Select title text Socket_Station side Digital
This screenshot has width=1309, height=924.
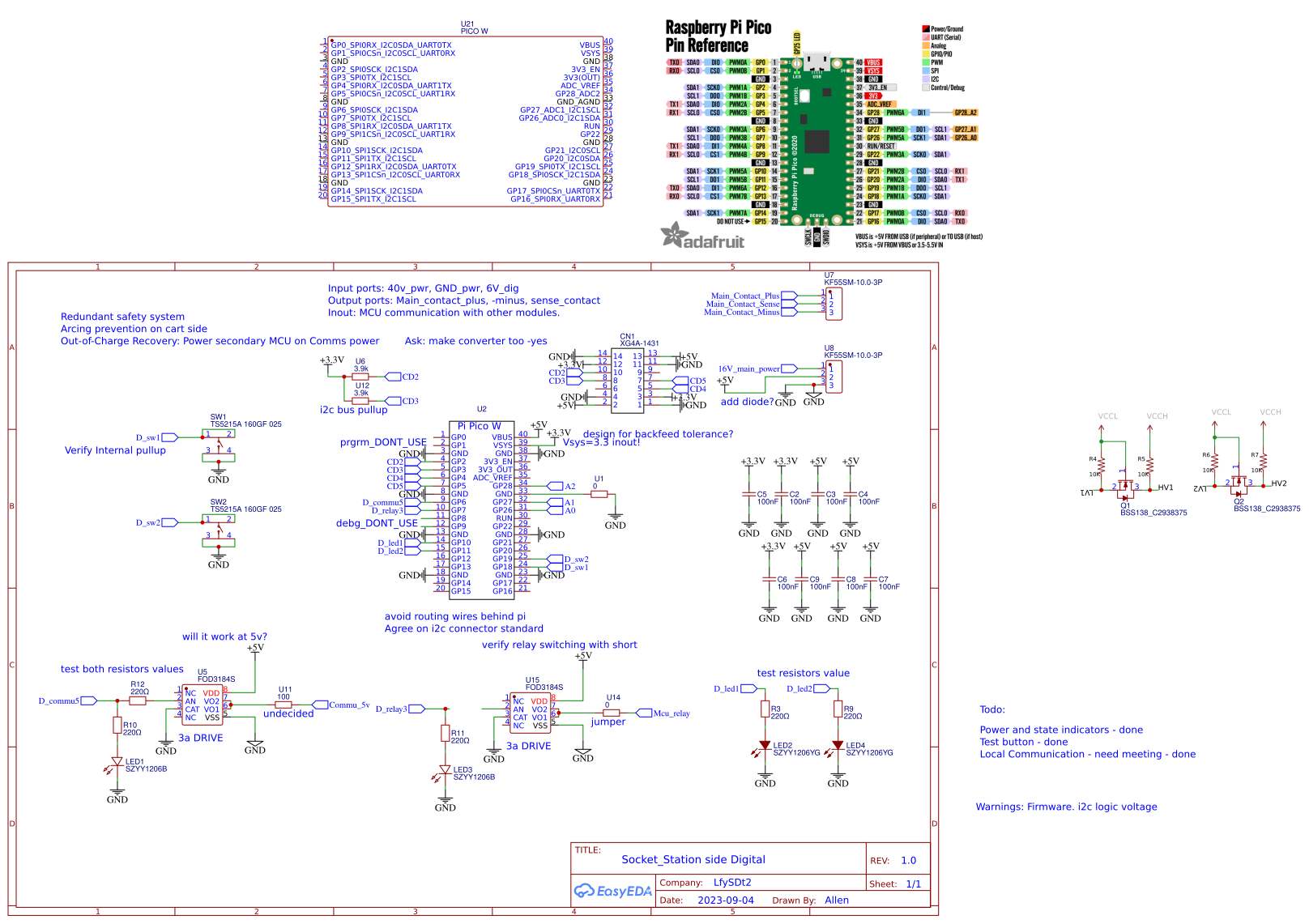point(693,859)
